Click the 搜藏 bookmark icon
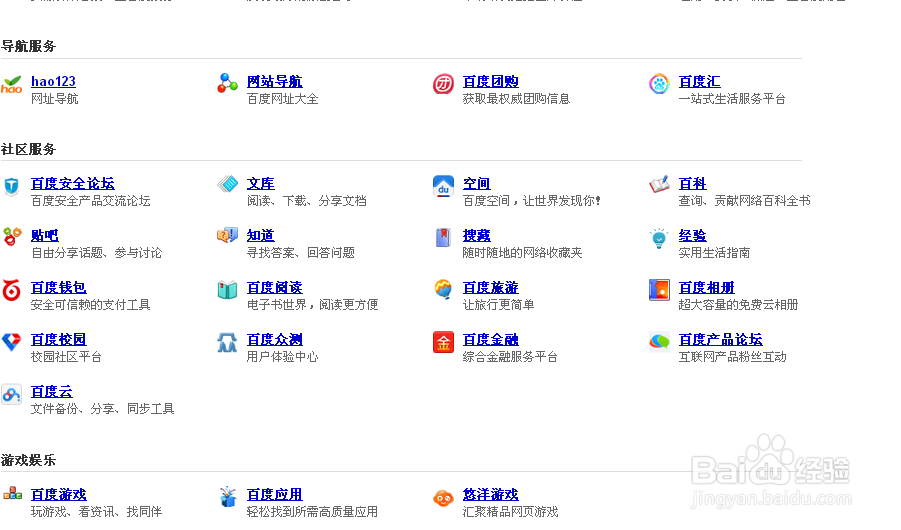This screenshot has width=901, height=530. 443,237
